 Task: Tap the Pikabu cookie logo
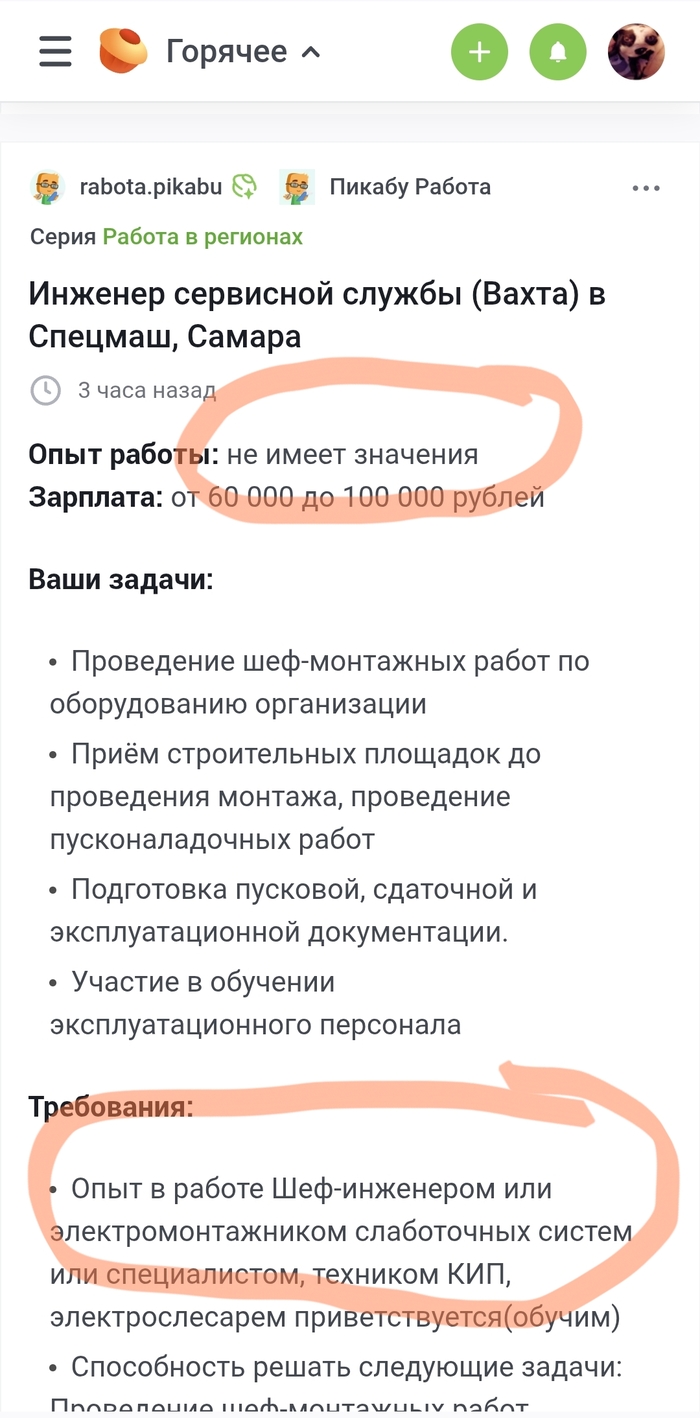(x=123, y=51)
